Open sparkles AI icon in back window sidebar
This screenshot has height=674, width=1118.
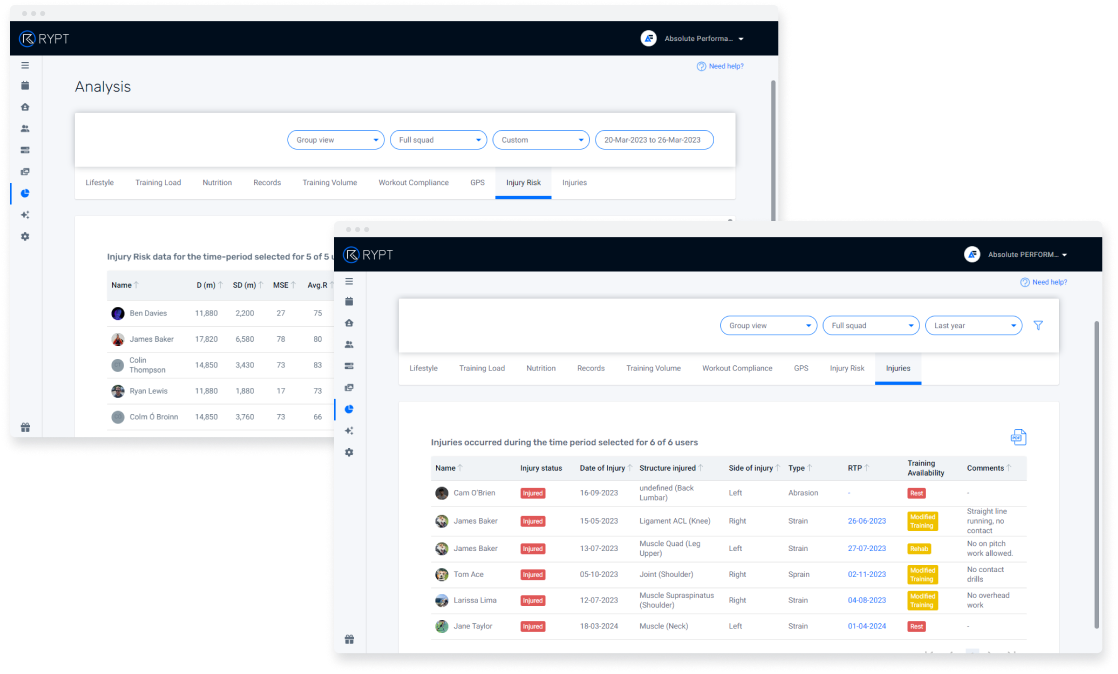click(25, 215)
